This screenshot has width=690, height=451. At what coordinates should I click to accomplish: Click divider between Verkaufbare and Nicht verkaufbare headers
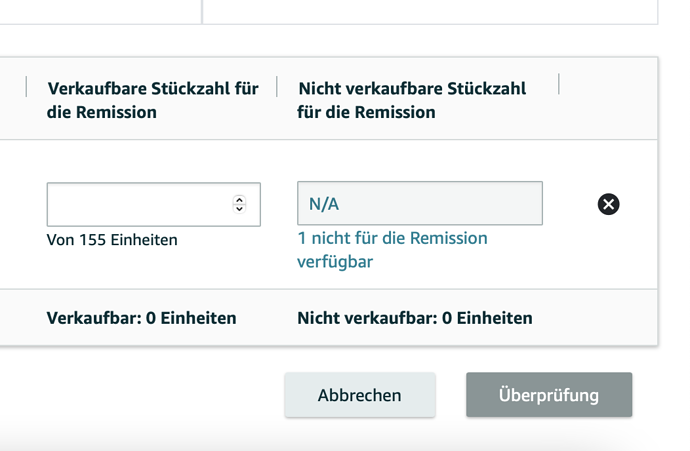[x=278, y=86]
